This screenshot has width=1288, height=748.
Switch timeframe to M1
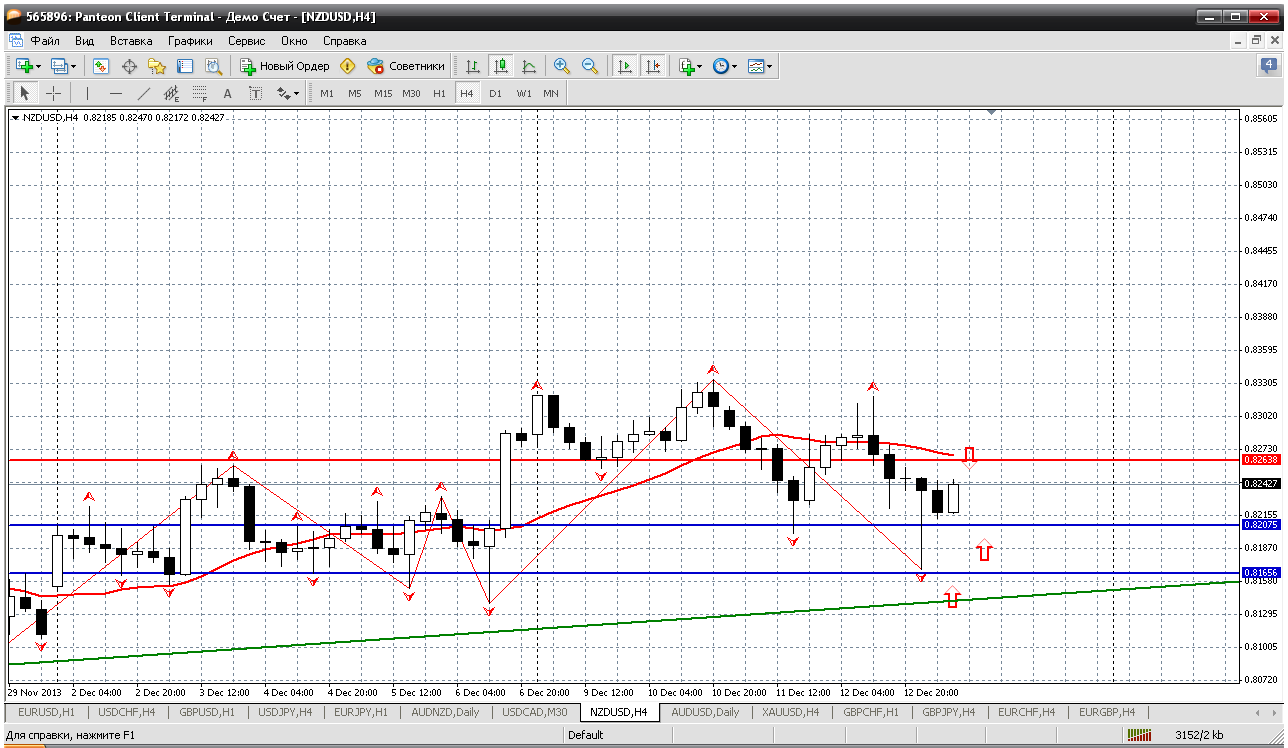327,93
